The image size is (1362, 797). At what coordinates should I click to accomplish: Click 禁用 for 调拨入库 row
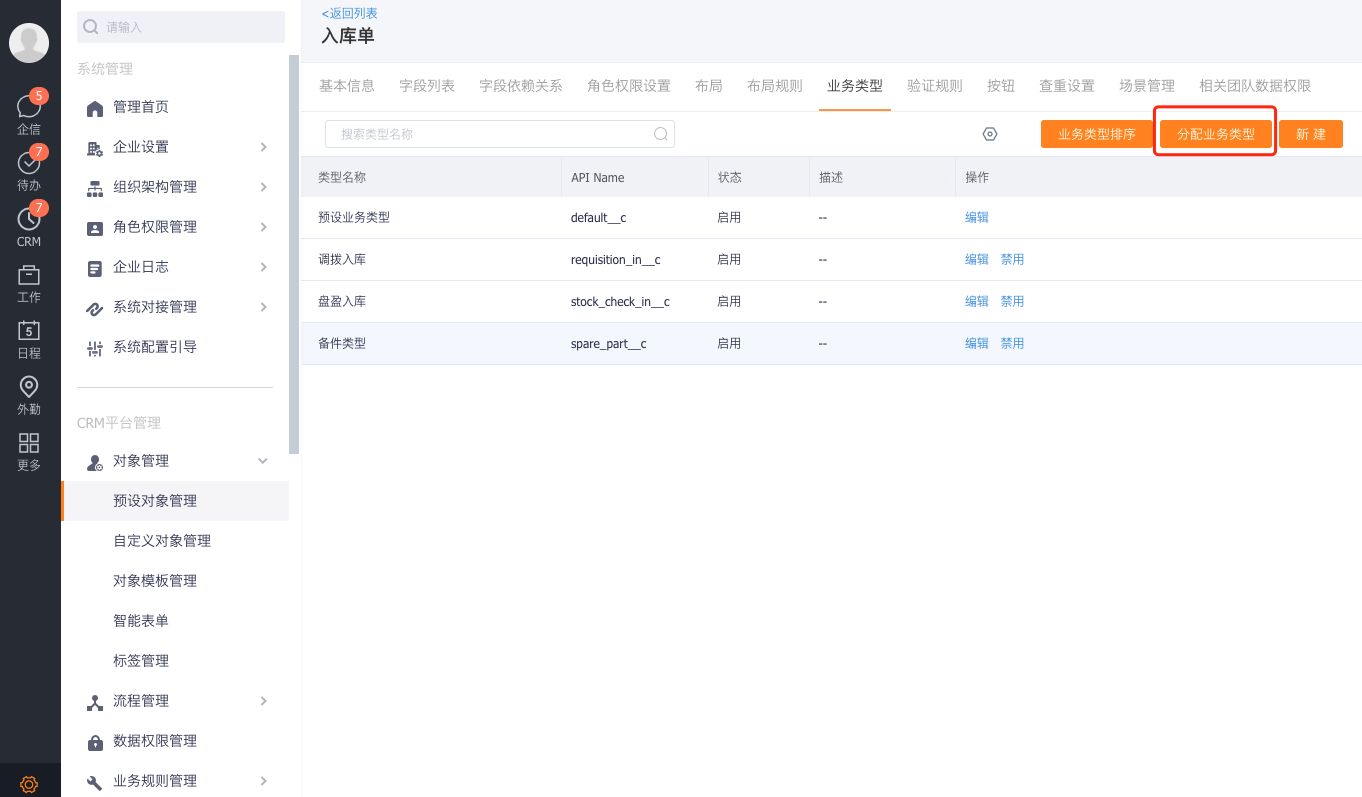pyautogui.click(x=1013, y=259)
